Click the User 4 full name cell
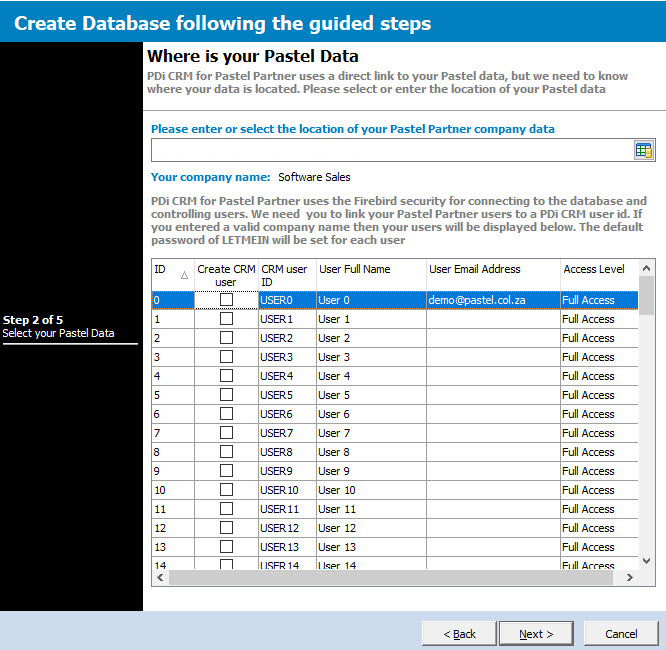The width and height of the screenshot is (666, 650). click(x=371, y=376)
